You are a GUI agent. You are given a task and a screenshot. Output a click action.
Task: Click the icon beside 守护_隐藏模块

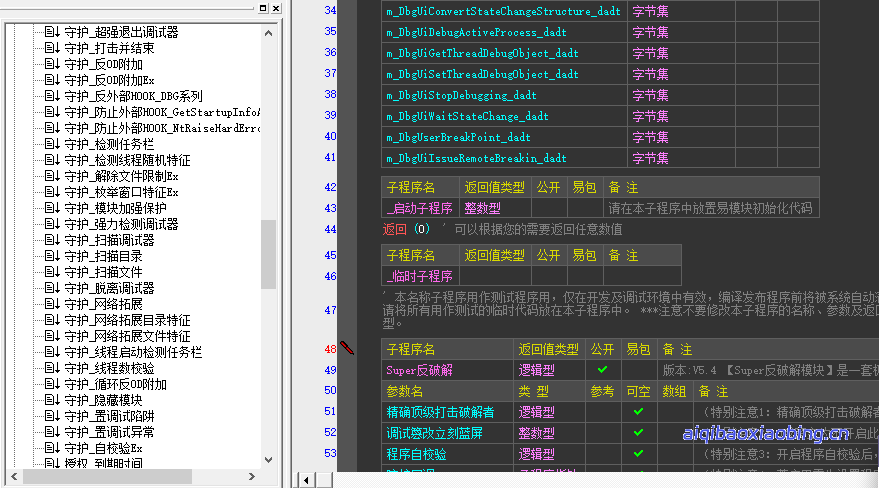click(x=52, y=400)
